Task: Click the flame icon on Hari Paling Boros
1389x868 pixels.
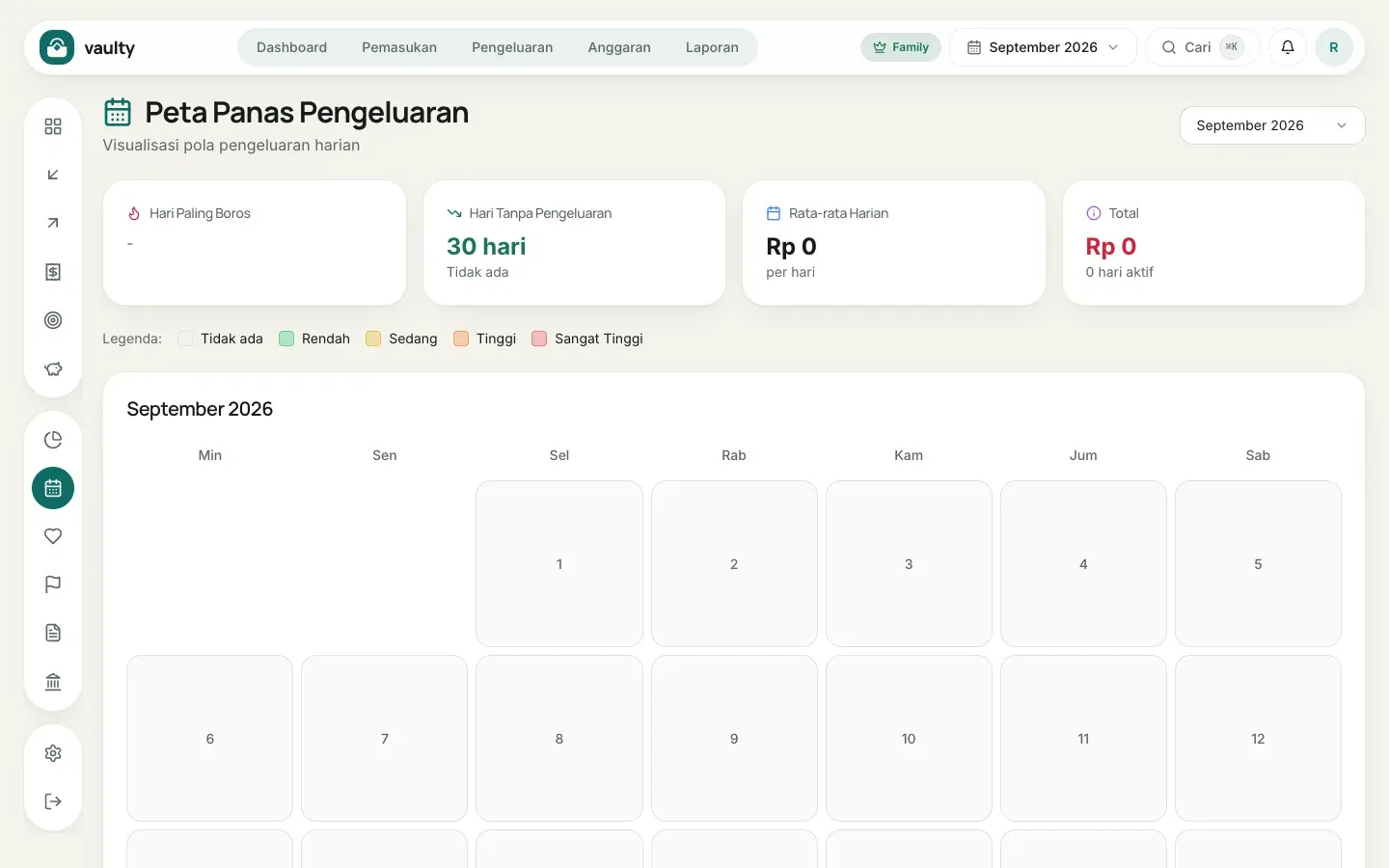Action: [x=134, y=213]
